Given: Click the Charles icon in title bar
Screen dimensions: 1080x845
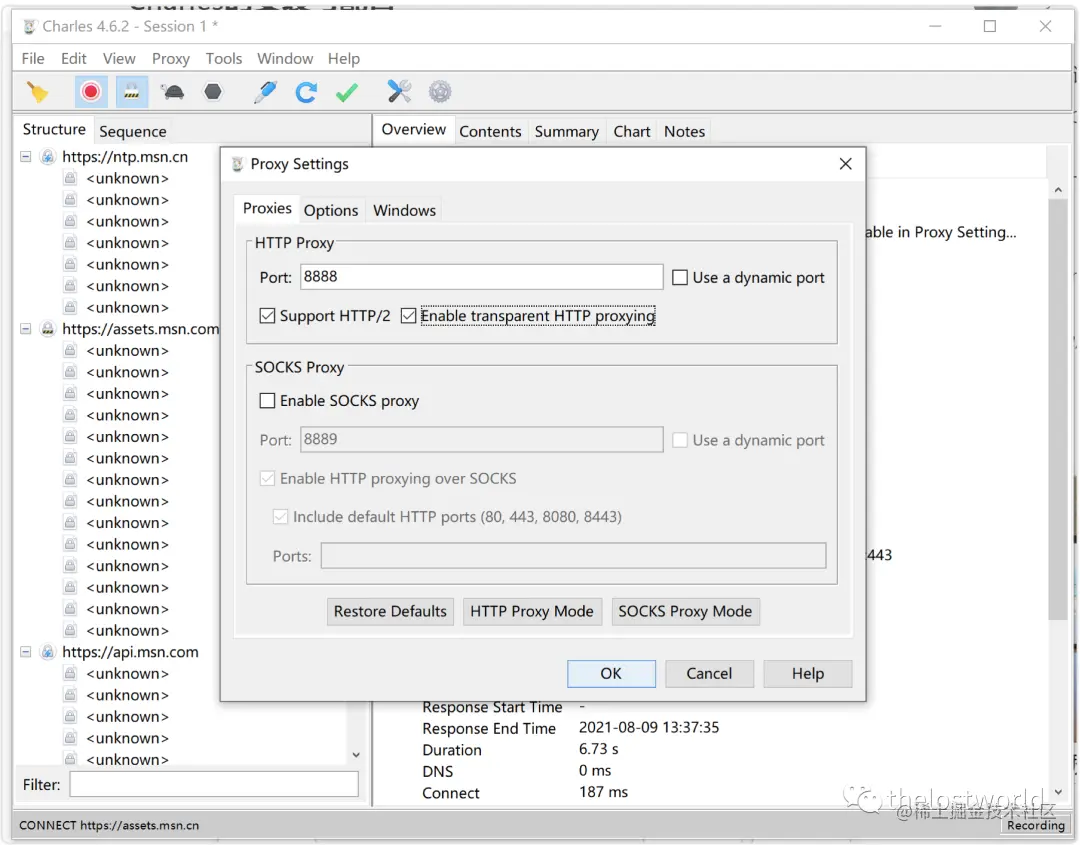Looking at the screenshot, I should coord(30,27).
